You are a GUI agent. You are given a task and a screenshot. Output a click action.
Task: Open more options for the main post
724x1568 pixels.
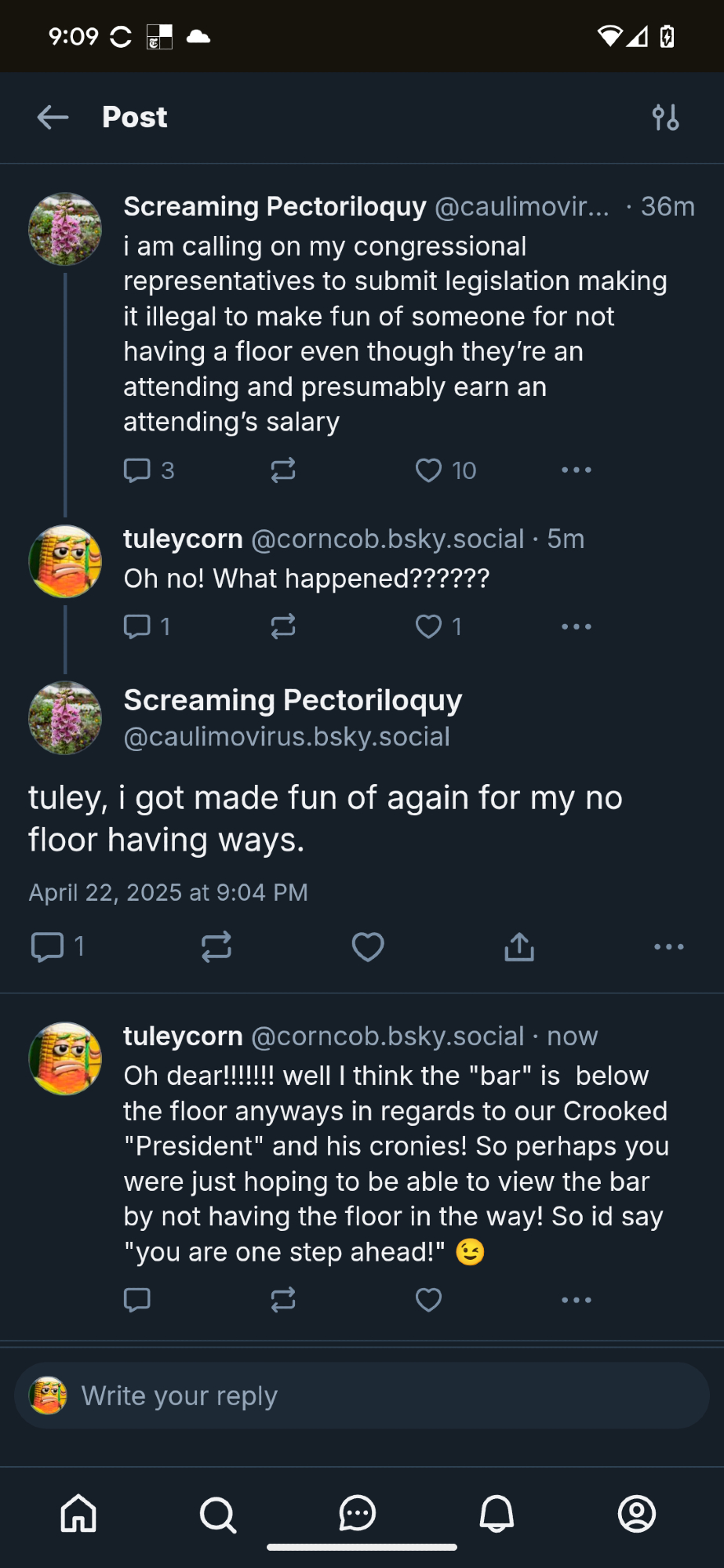(668, 947)
